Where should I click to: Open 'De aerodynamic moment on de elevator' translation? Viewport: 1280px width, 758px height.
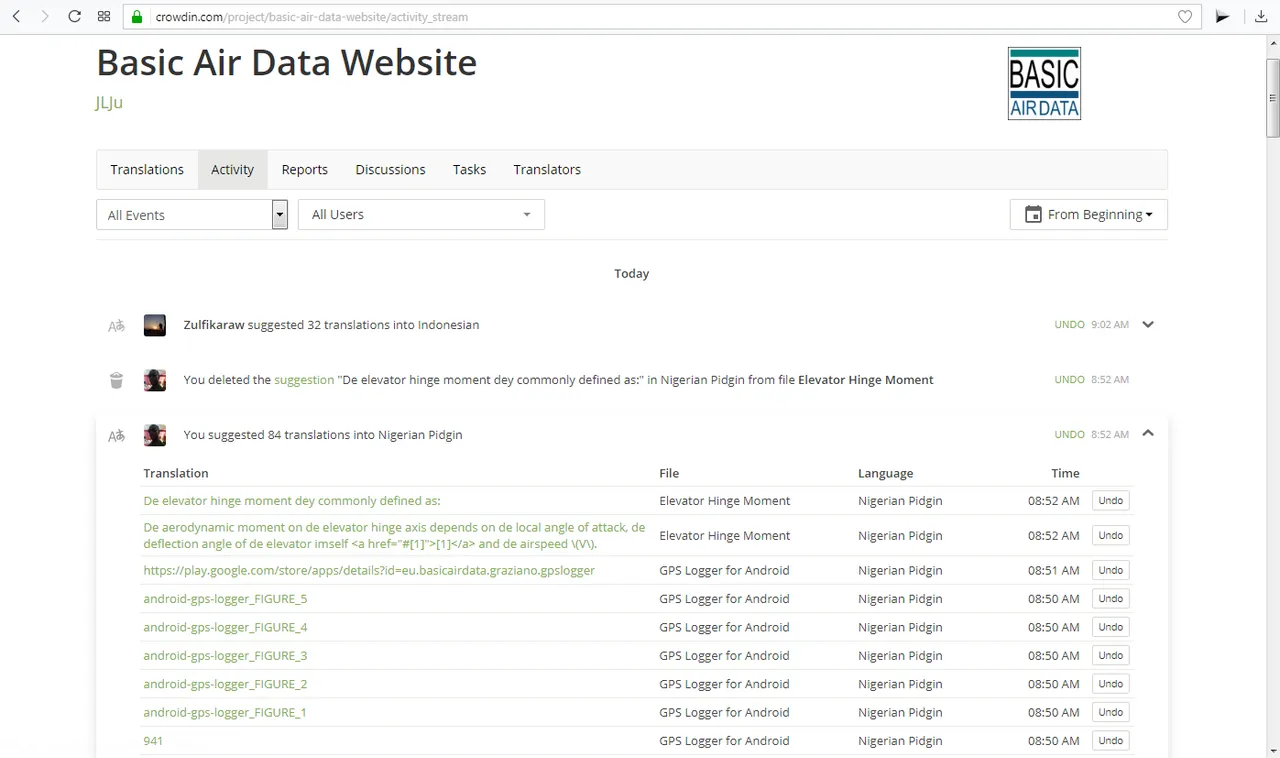coord(394,535)
